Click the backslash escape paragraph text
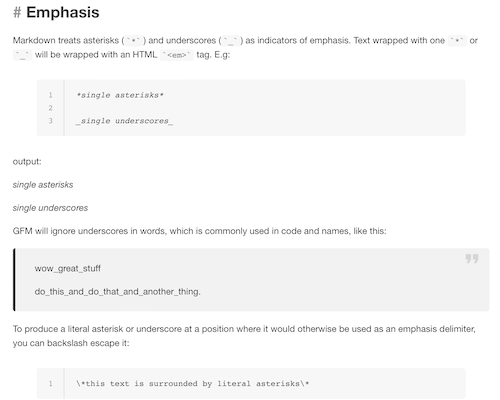Image resolution: width=500 pixels, height=400 pixels. (x=244, y=336)
